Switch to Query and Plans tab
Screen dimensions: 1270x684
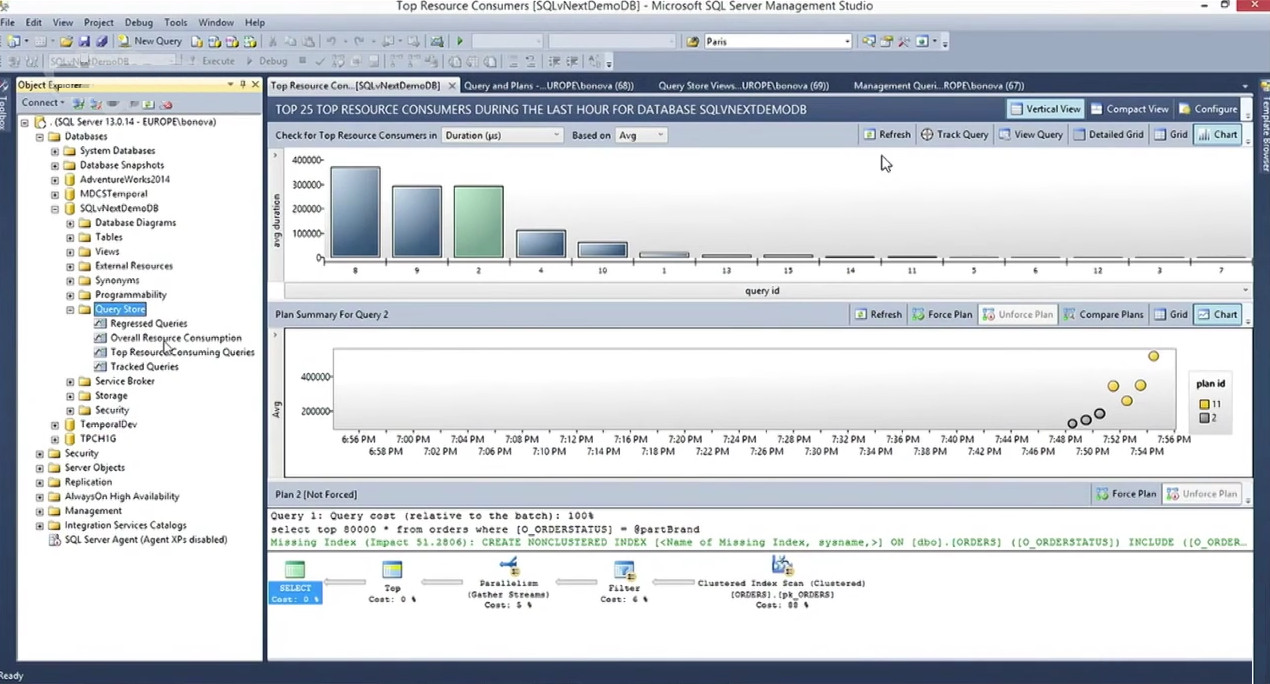click(549, 86)
